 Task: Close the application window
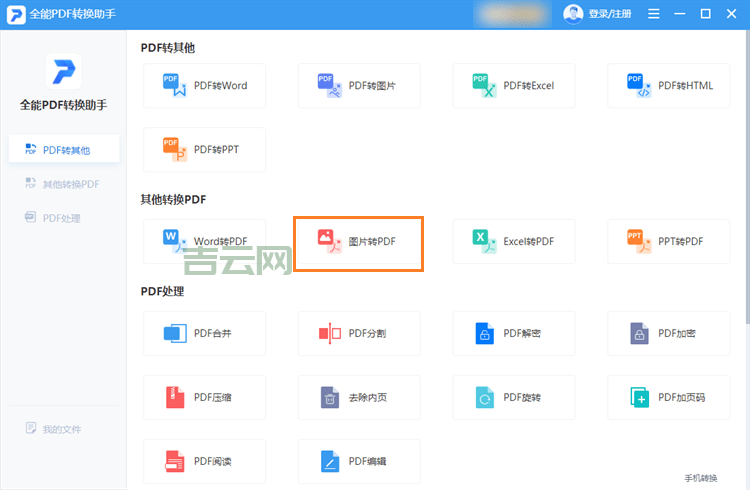pyautogui.click(x=731, y=14)
